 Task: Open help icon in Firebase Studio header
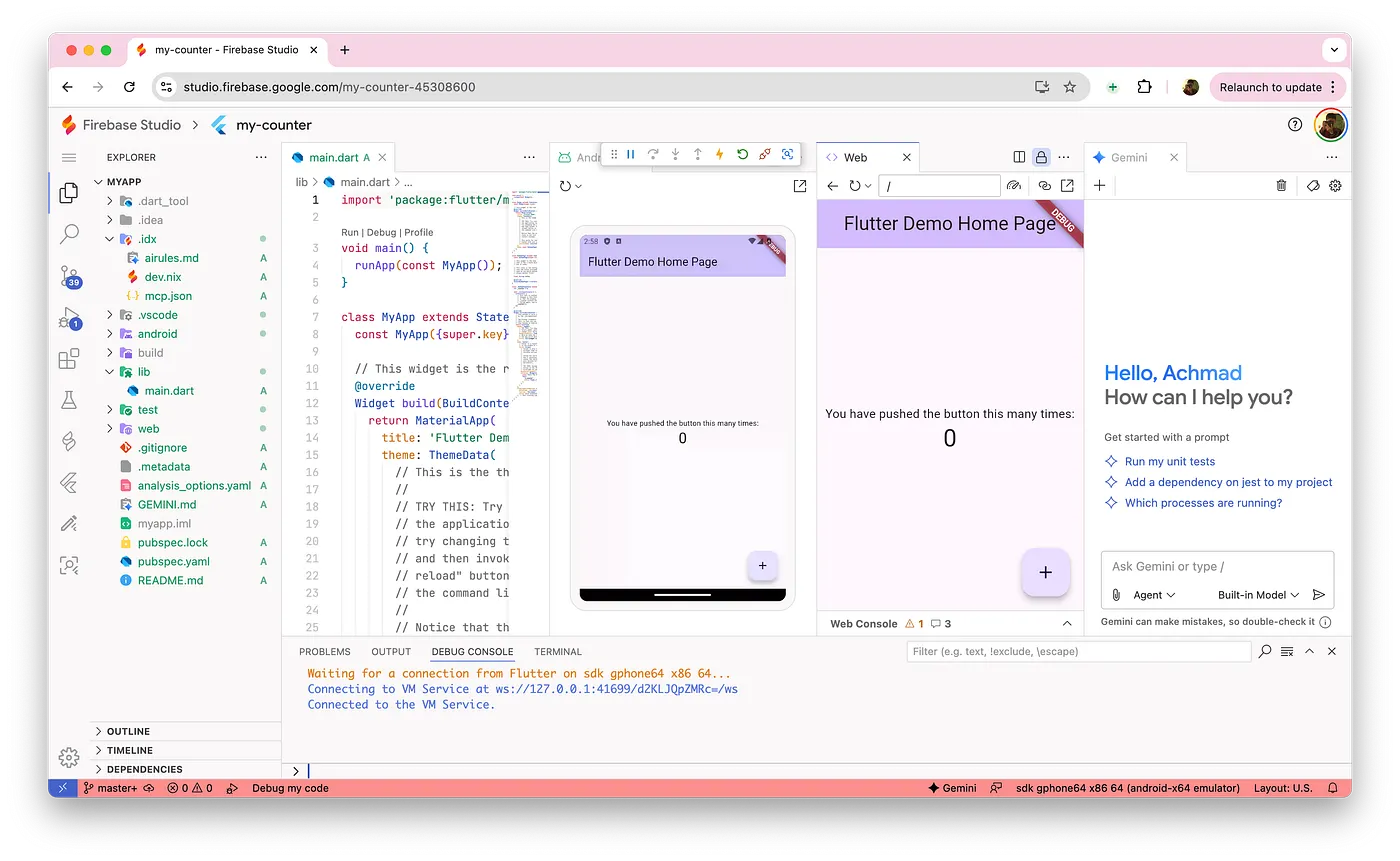click(1295, 125)
